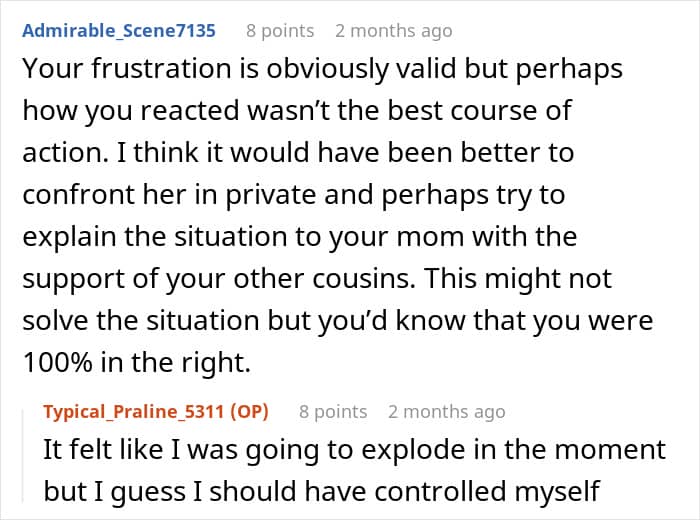
Task: Open Admirable_Scene7135's user profile
Action: point(119,30)
